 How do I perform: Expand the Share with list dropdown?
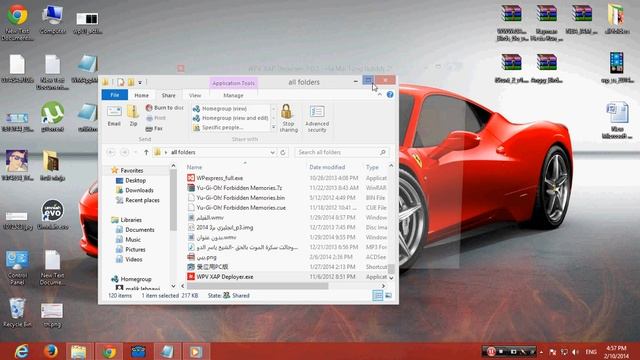pyautogui.click(x=273, y=127)
